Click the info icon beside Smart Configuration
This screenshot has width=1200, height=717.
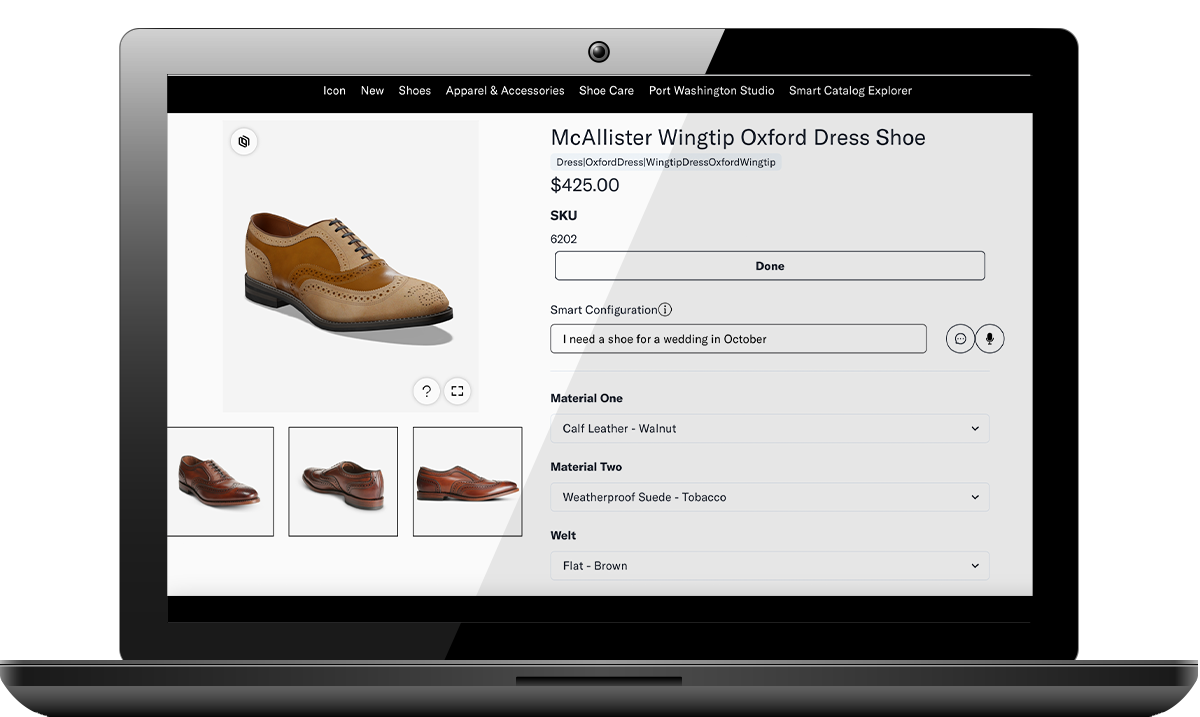tap(665, 310)
